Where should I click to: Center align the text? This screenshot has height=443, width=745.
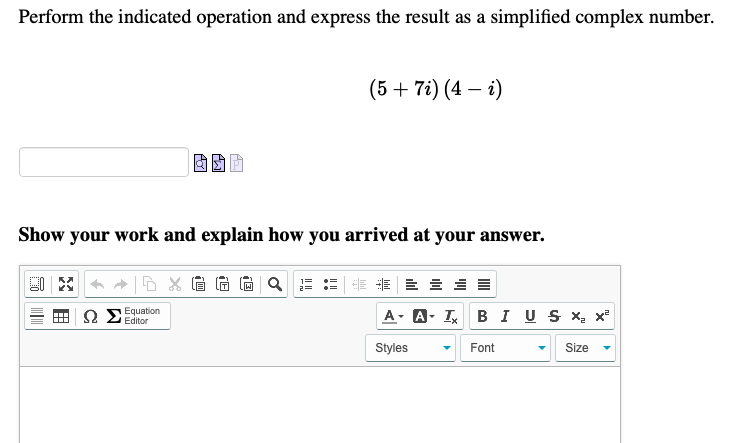click(436, 284)
